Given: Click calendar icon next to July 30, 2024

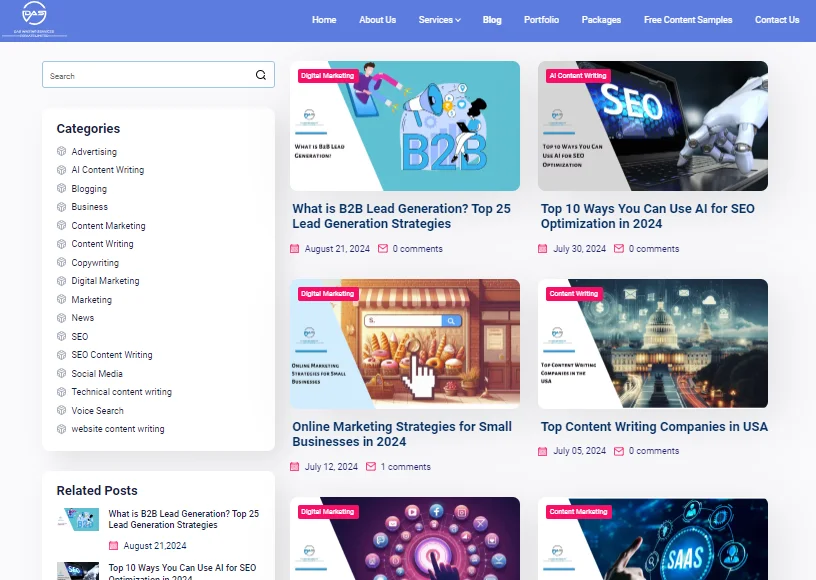Looking at the screenshot, I should pyautogui.click(x=542, y=249).
